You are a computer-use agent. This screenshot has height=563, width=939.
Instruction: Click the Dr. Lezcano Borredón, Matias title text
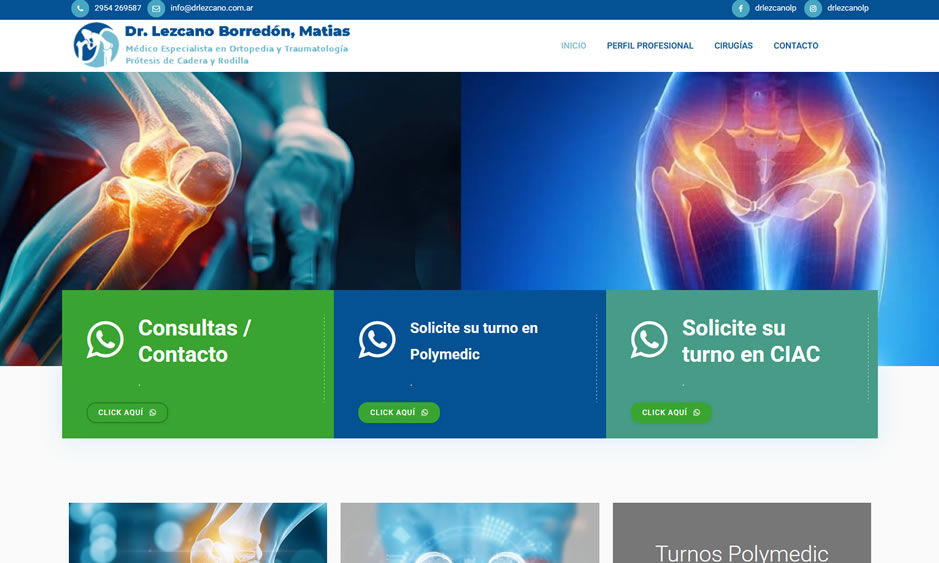pos(237,31)
